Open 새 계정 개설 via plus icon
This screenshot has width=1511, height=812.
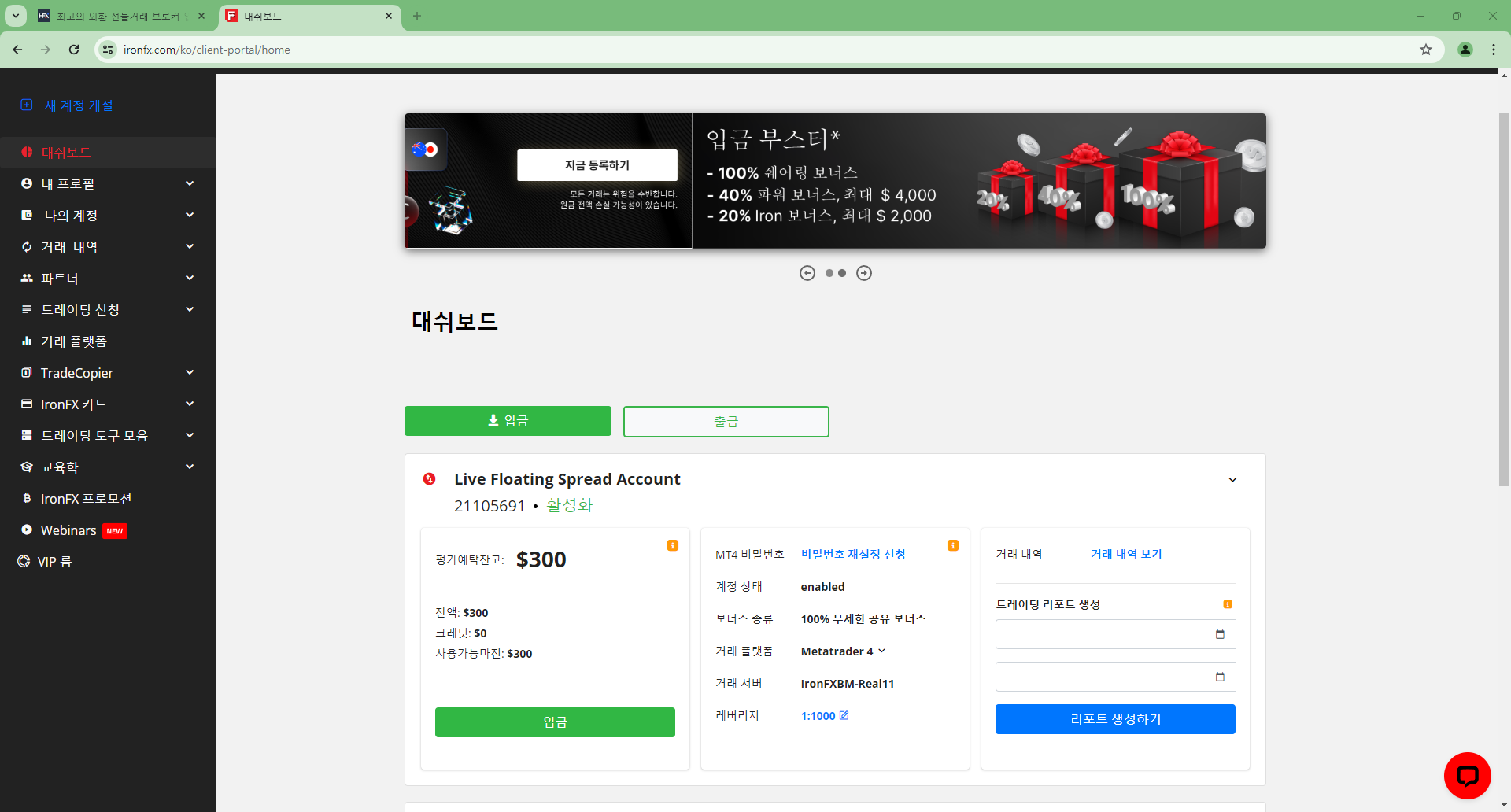tap(26, 104)
